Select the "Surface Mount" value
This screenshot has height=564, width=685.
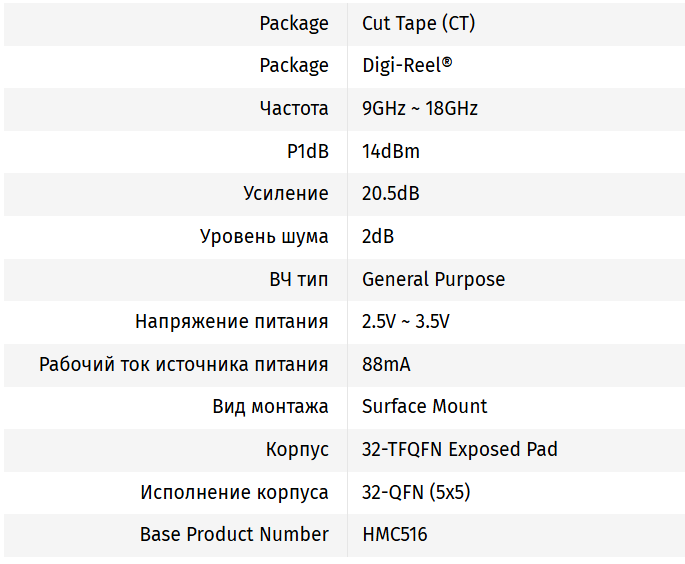coord(424,406)
